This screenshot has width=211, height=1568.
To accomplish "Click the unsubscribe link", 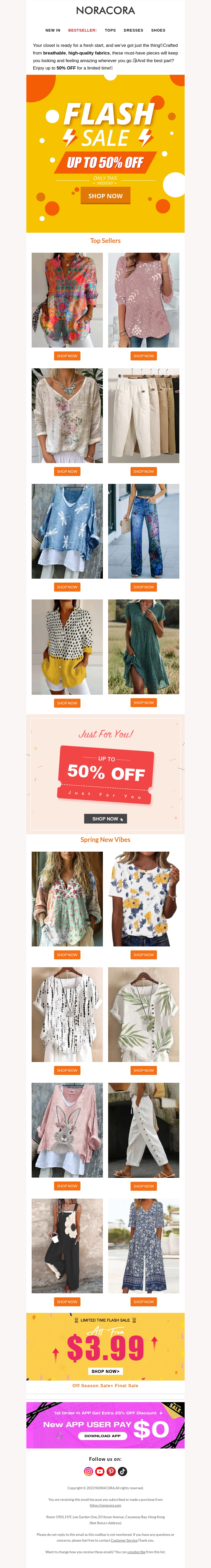I will click(x=136, y=1552).
